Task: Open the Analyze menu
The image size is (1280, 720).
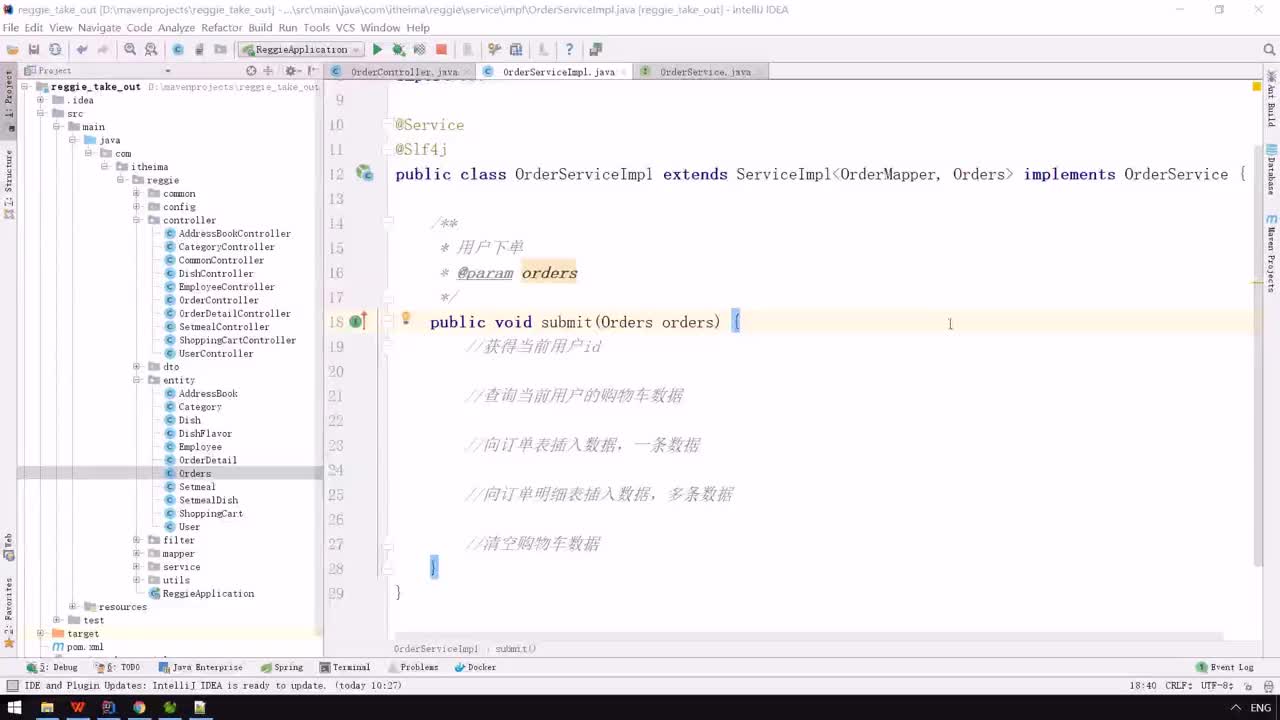Action: (176, 28)
